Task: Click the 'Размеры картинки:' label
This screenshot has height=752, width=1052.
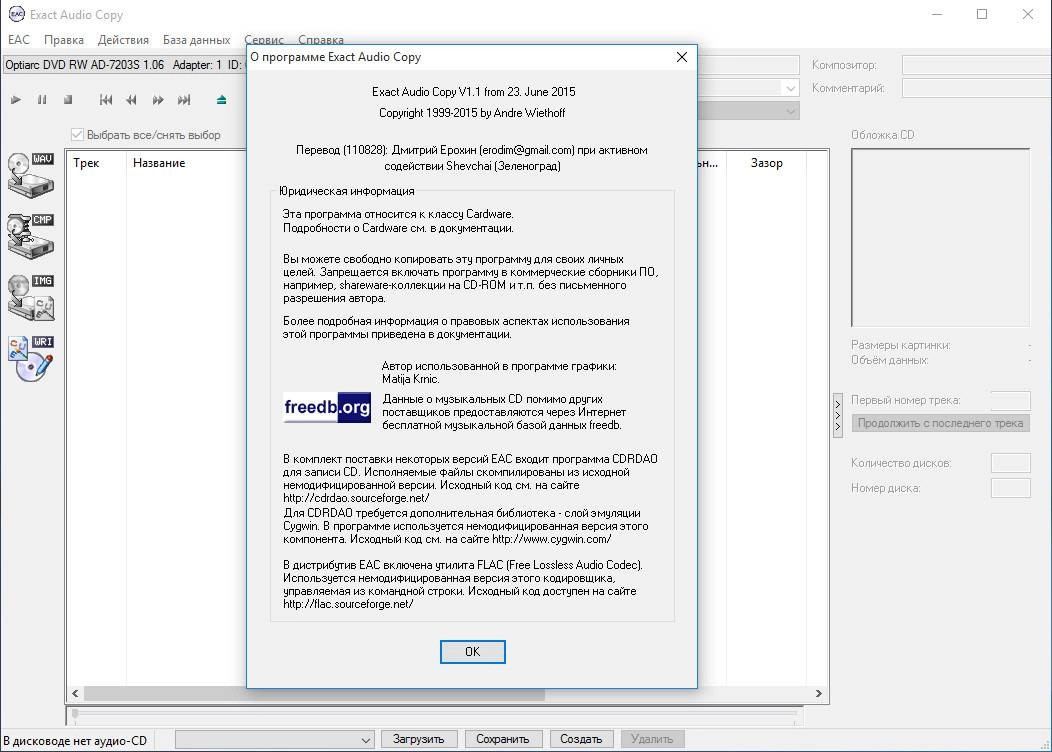Action: [900, 345]
